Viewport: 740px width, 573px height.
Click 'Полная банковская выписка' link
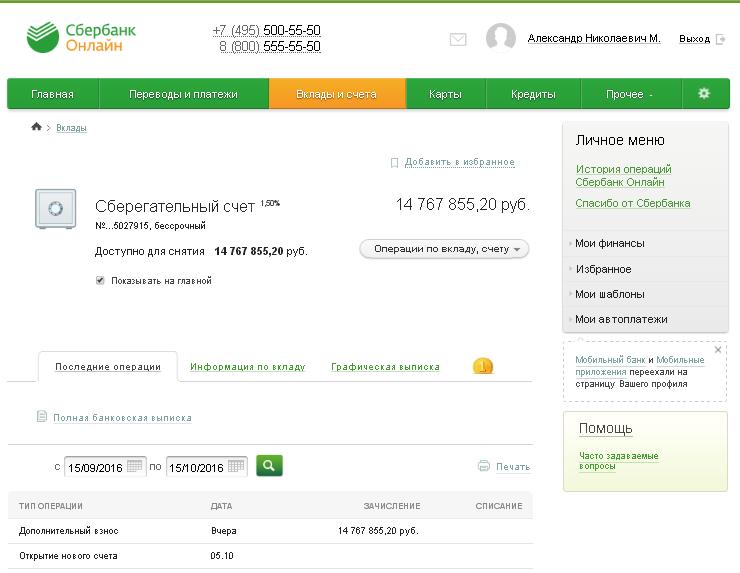[x=122, y=417]
